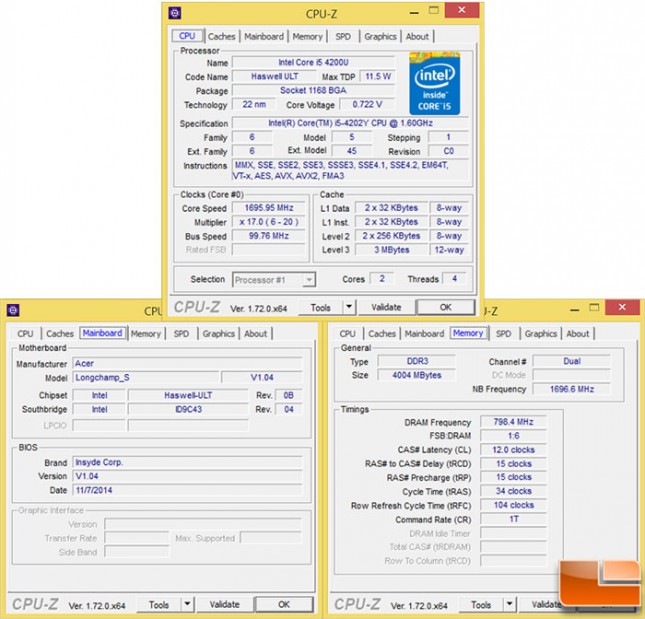This screenshot has width=645, height=619.
Task: Expand the Tools dropdown arrow in CPU window
Action: [349, 307]
